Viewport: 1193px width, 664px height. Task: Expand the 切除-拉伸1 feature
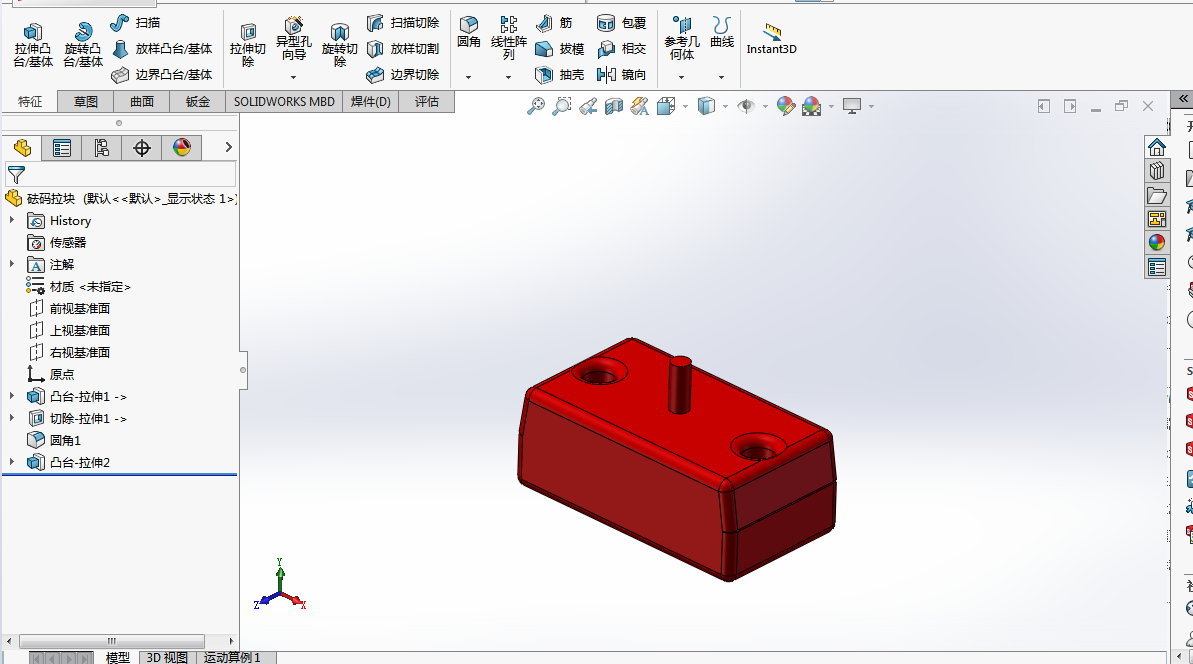point(11,418)
